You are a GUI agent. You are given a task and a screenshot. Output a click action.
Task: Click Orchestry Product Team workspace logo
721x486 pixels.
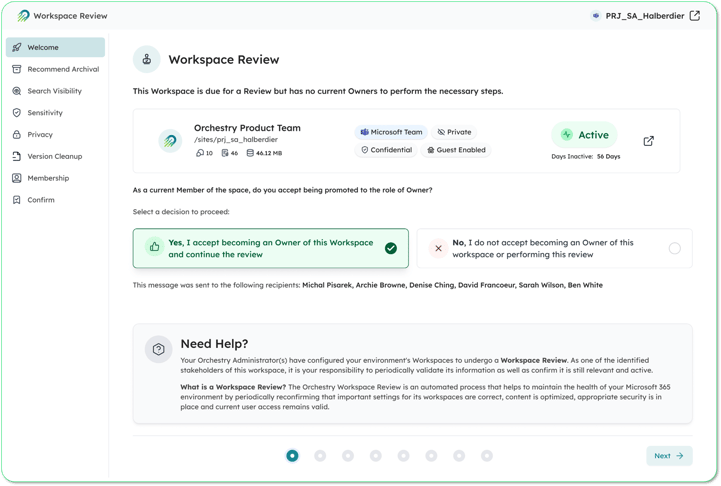click(170, 141)
